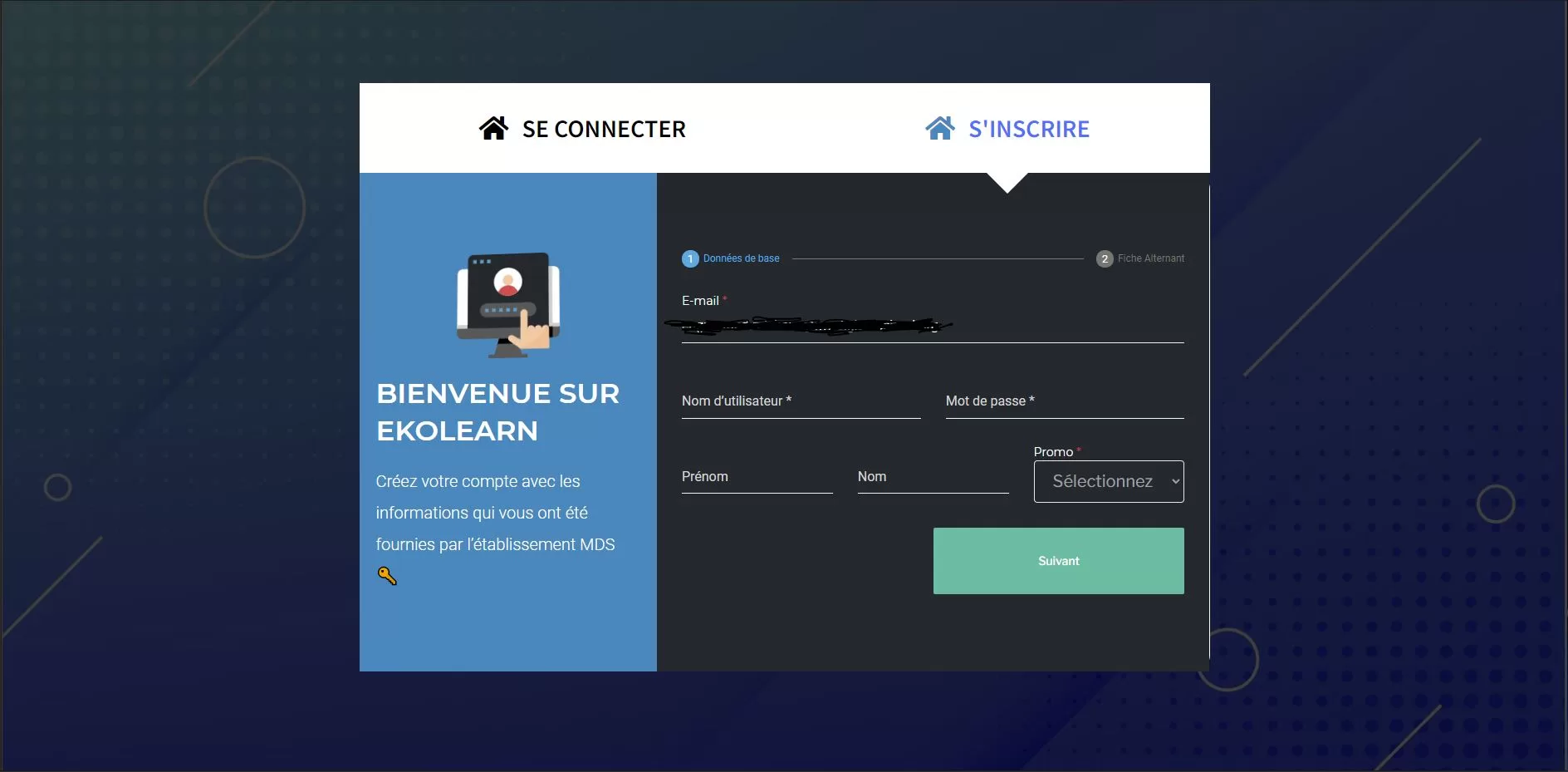Click the Promo dropdown arrow chevron

click(1175, 481)
